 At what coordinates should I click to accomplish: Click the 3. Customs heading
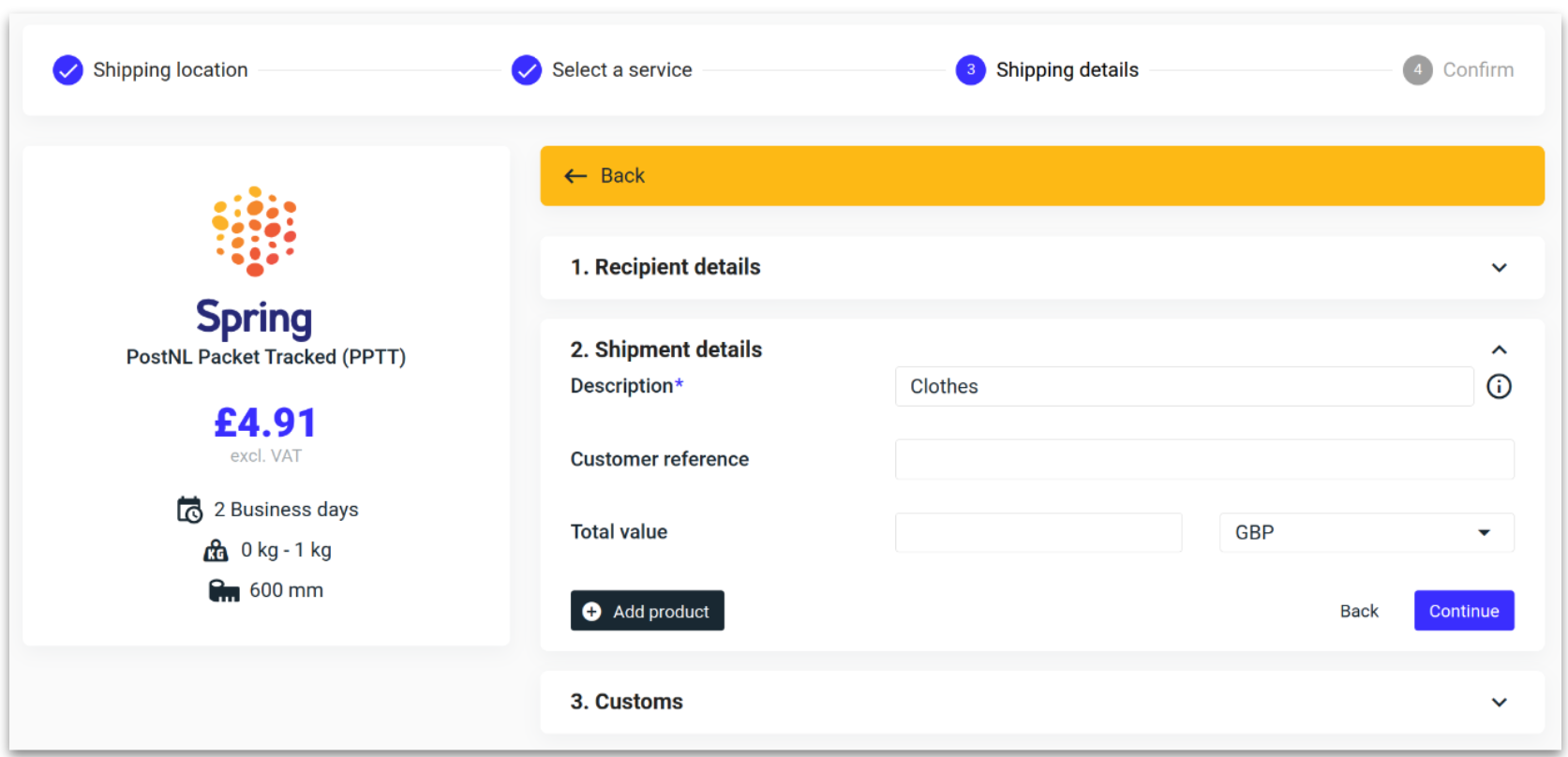point(627,702)
